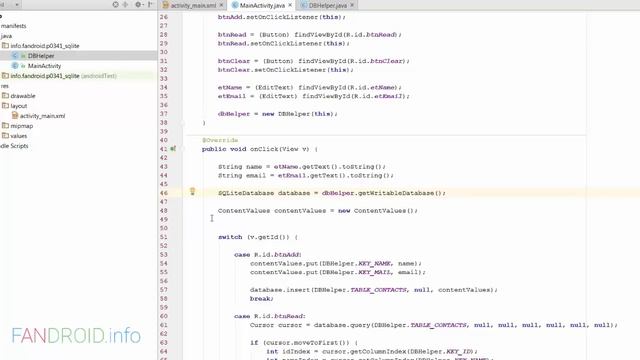Click the main package folder icon
The height and width of the screenshot is (360, 640).
pos(5,46)
